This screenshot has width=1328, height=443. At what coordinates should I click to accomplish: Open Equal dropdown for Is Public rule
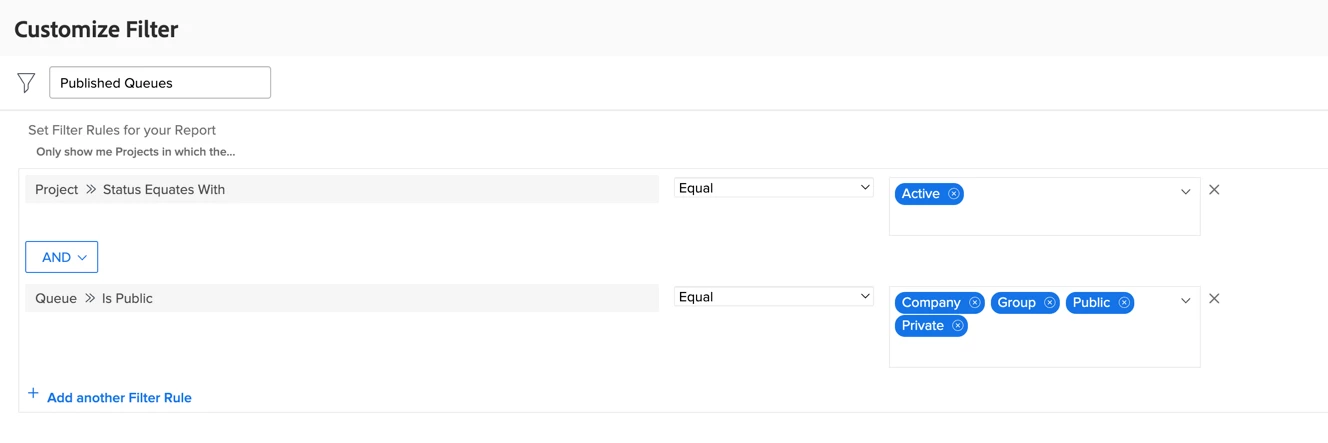pyautogui.click(x=773, y=297)
